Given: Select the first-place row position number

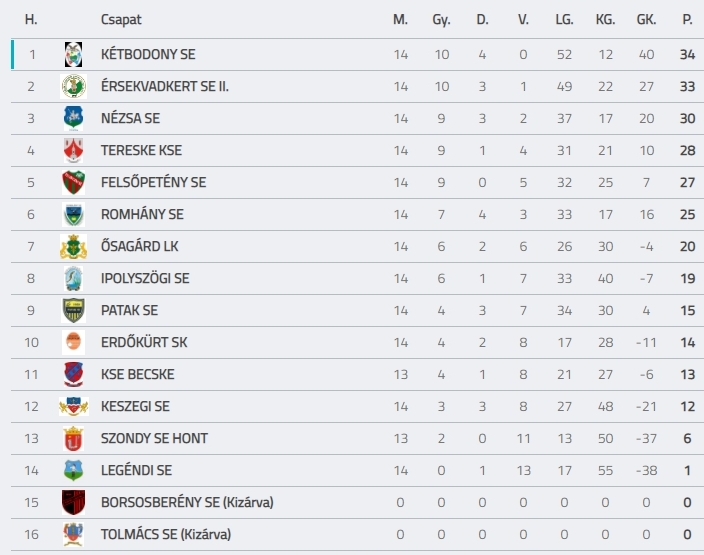Looking at the screenshot, I should (31, 54).
